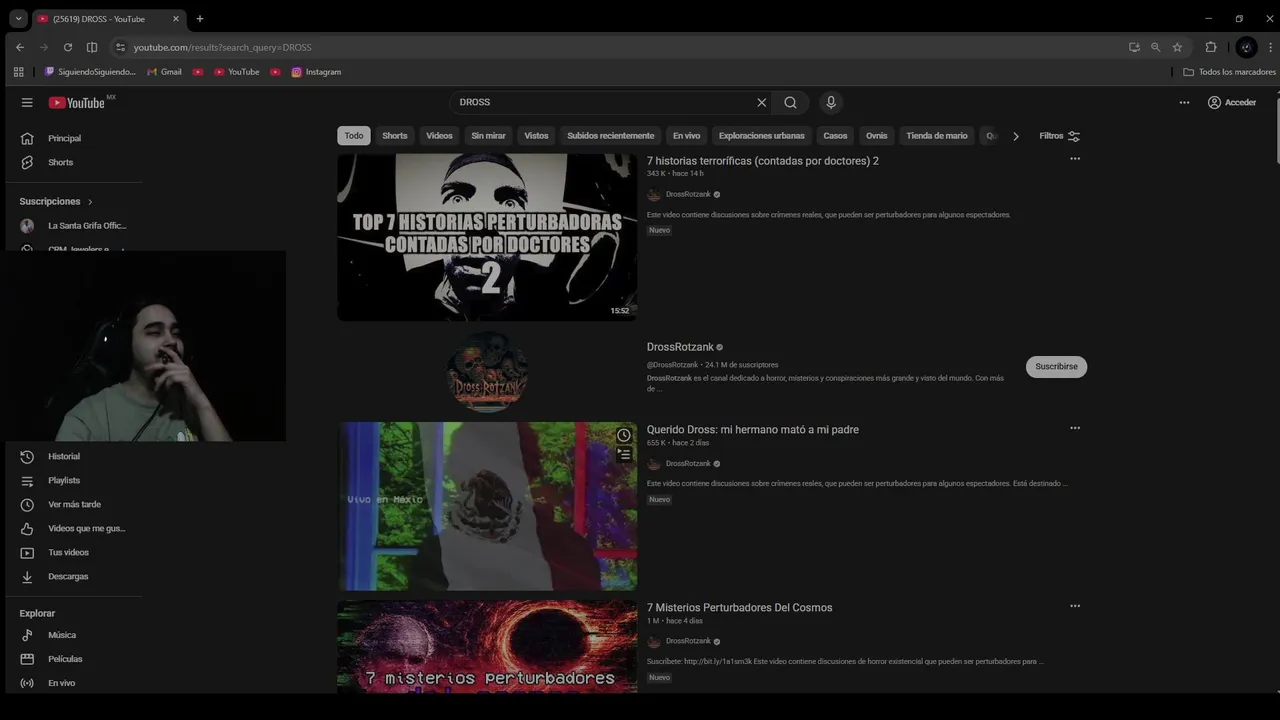Image resolution: width=1280 pixels, height=720 pixels.
Task: Play the Top 7 Historias Perturbadoras thumbnail
Action: coord(487,237)
